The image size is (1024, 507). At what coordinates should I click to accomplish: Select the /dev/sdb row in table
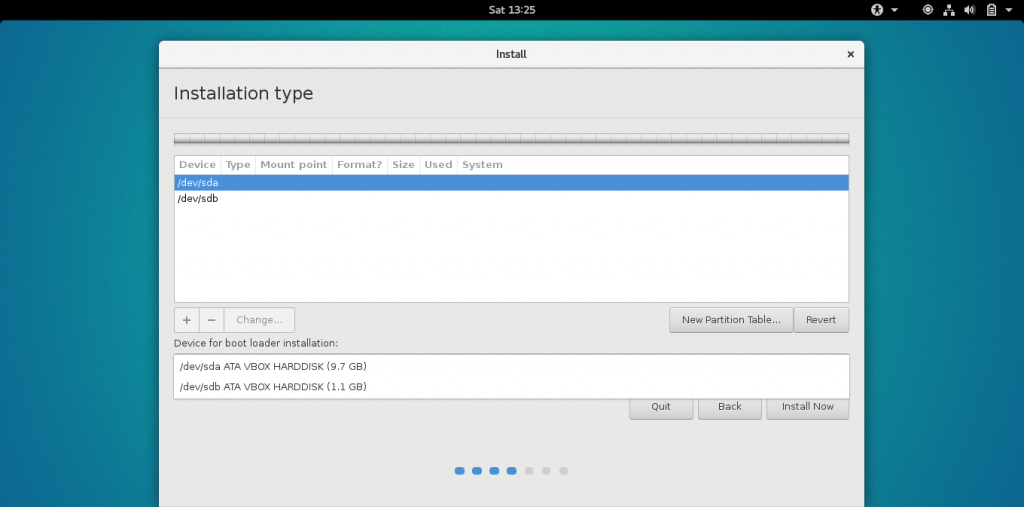(x=511, y=199)
